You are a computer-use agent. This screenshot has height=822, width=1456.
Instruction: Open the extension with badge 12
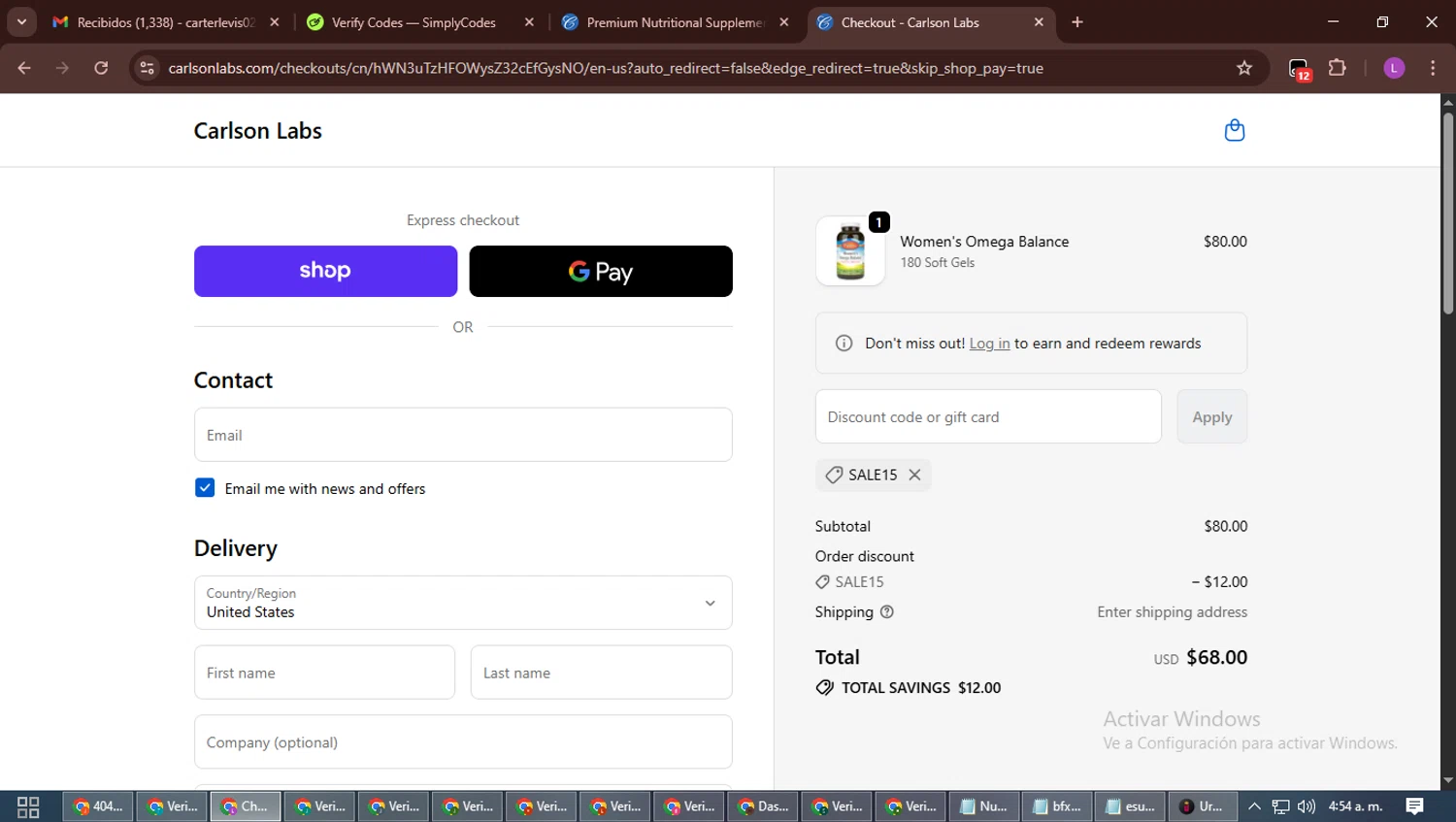[x=1299, y=69]
